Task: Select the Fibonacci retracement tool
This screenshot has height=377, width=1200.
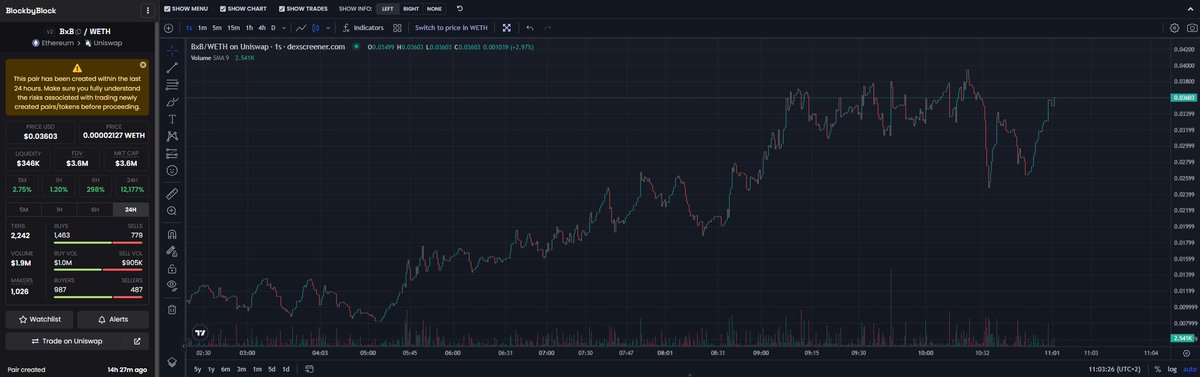Action: [172, 84]
